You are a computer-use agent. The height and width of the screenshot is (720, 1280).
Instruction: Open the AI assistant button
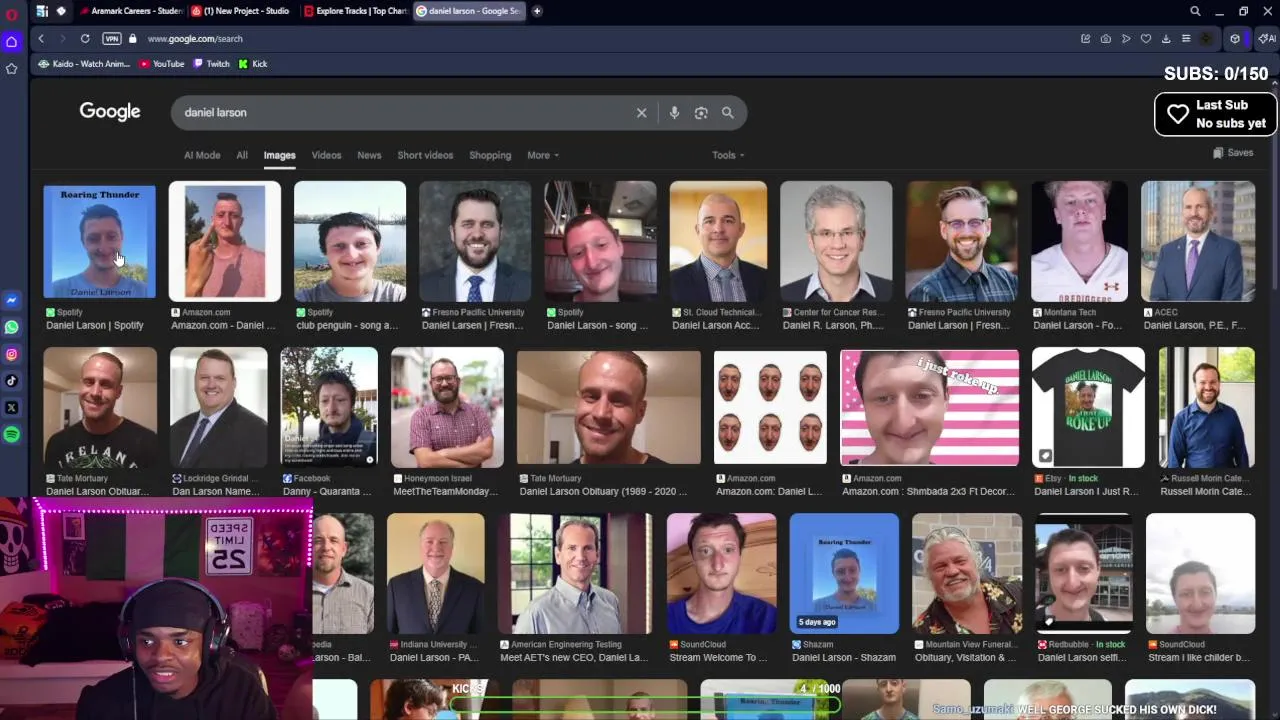[x=1266, y=39]
